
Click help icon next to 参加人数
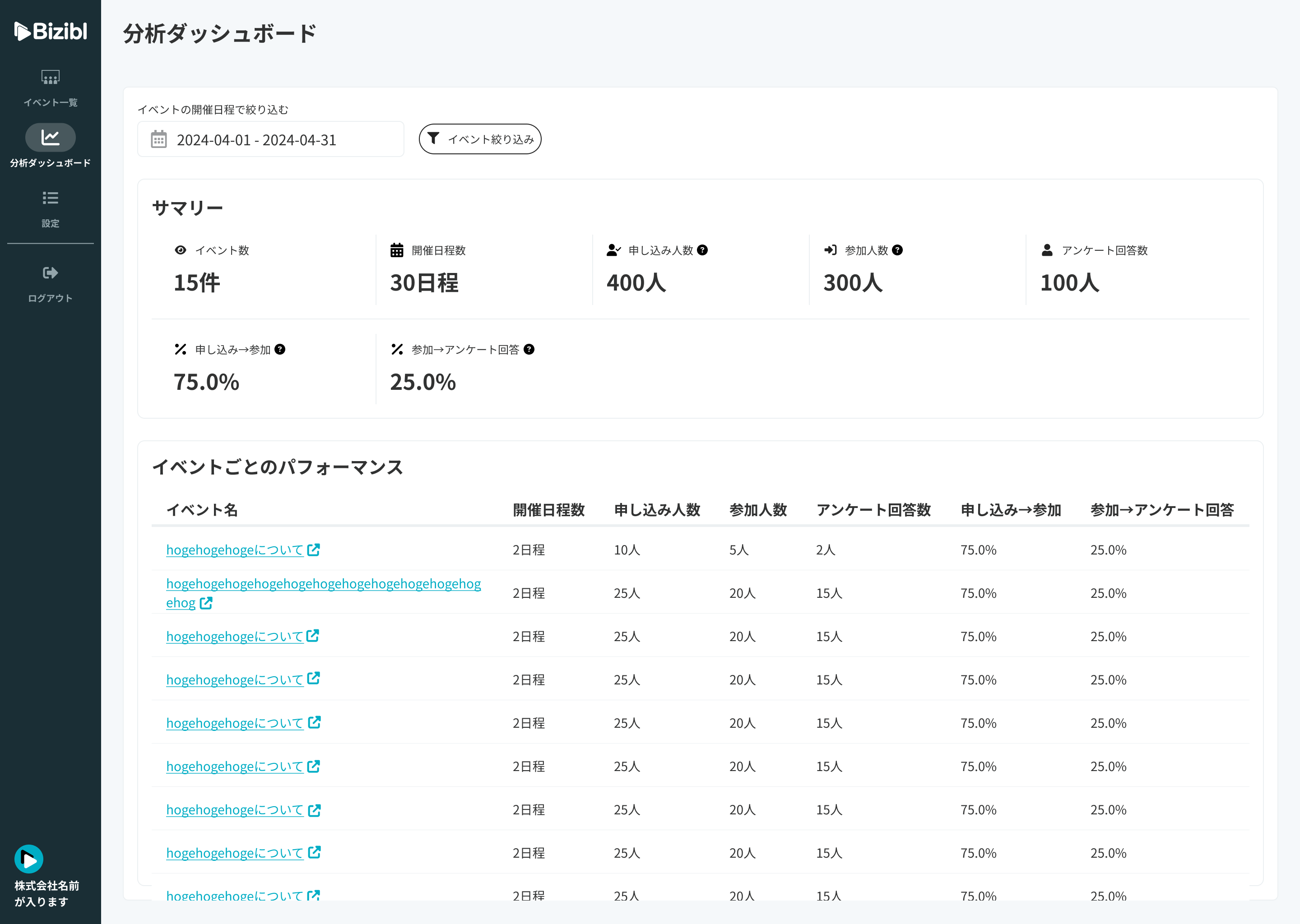tap(897, 250)
